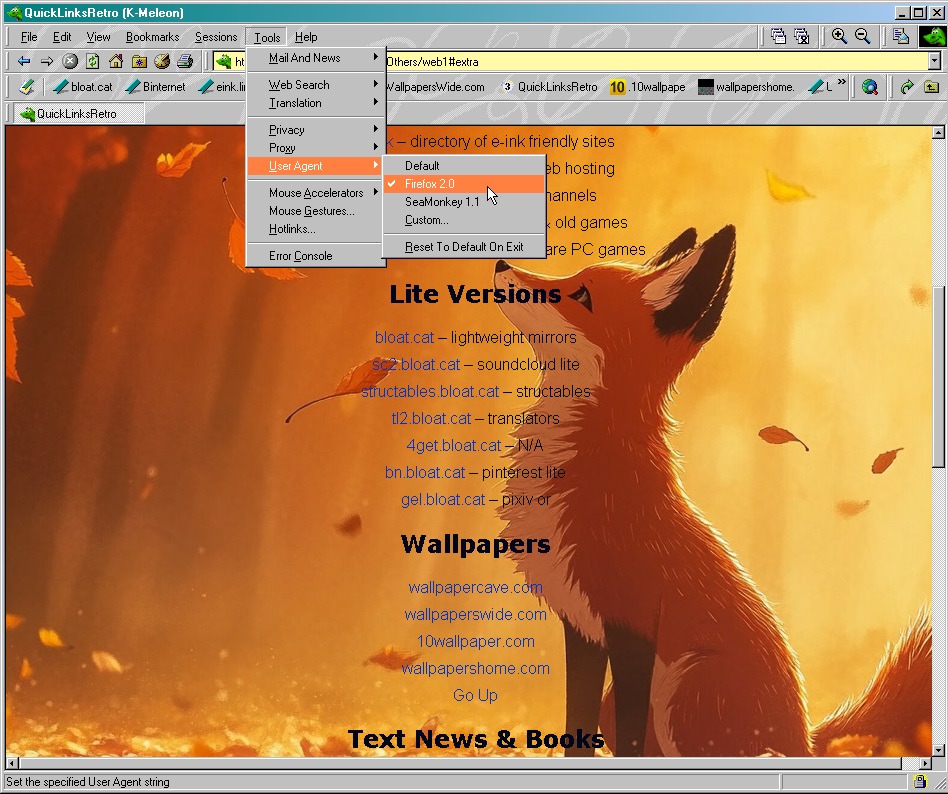Click the Zoom In magnifier icon
This screenshot has width=948, height=794.
click(839, 36)
